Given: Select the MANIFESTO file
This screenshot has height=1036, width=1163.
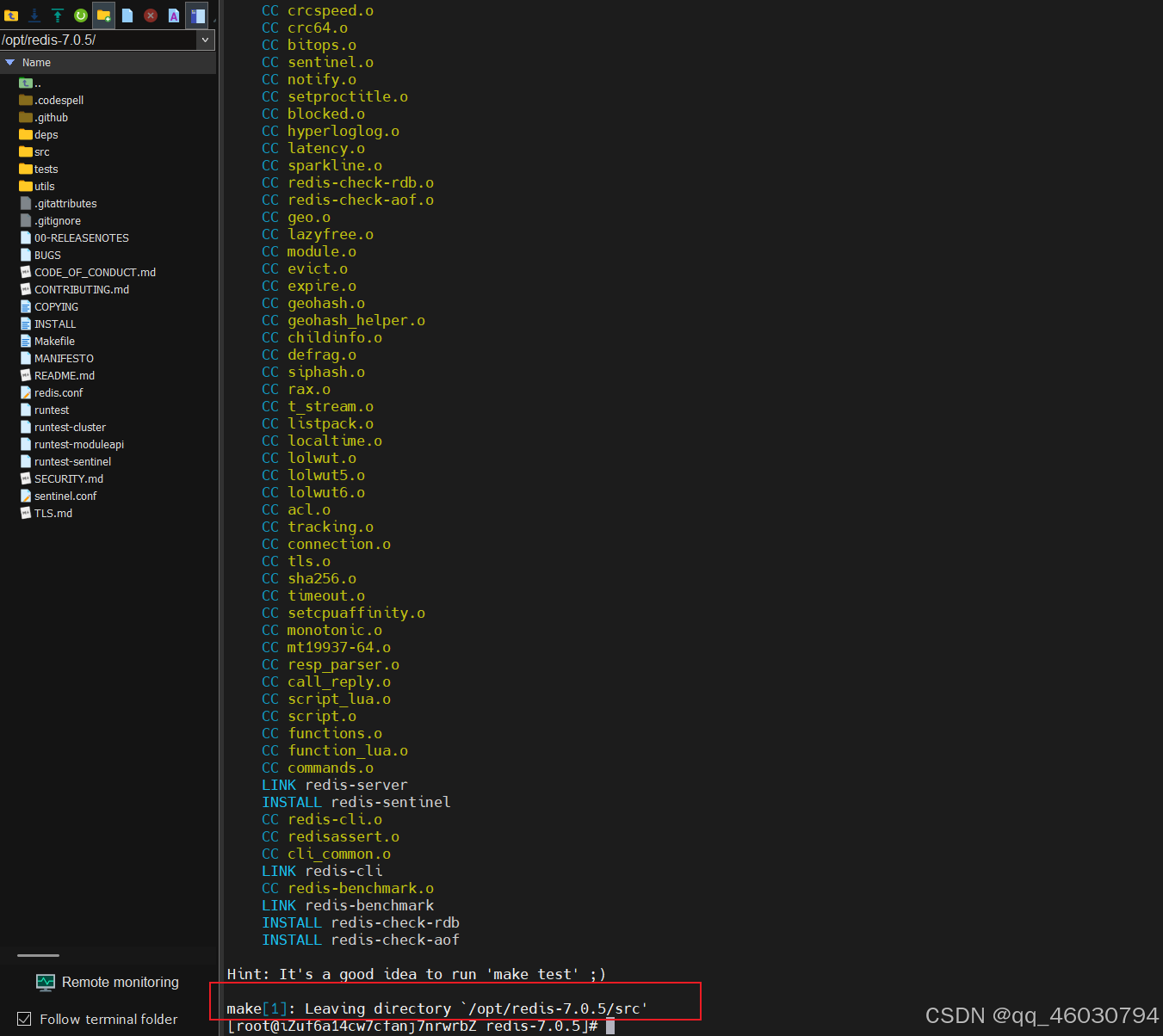Looking at the screenshot, I should pos(57,359).
